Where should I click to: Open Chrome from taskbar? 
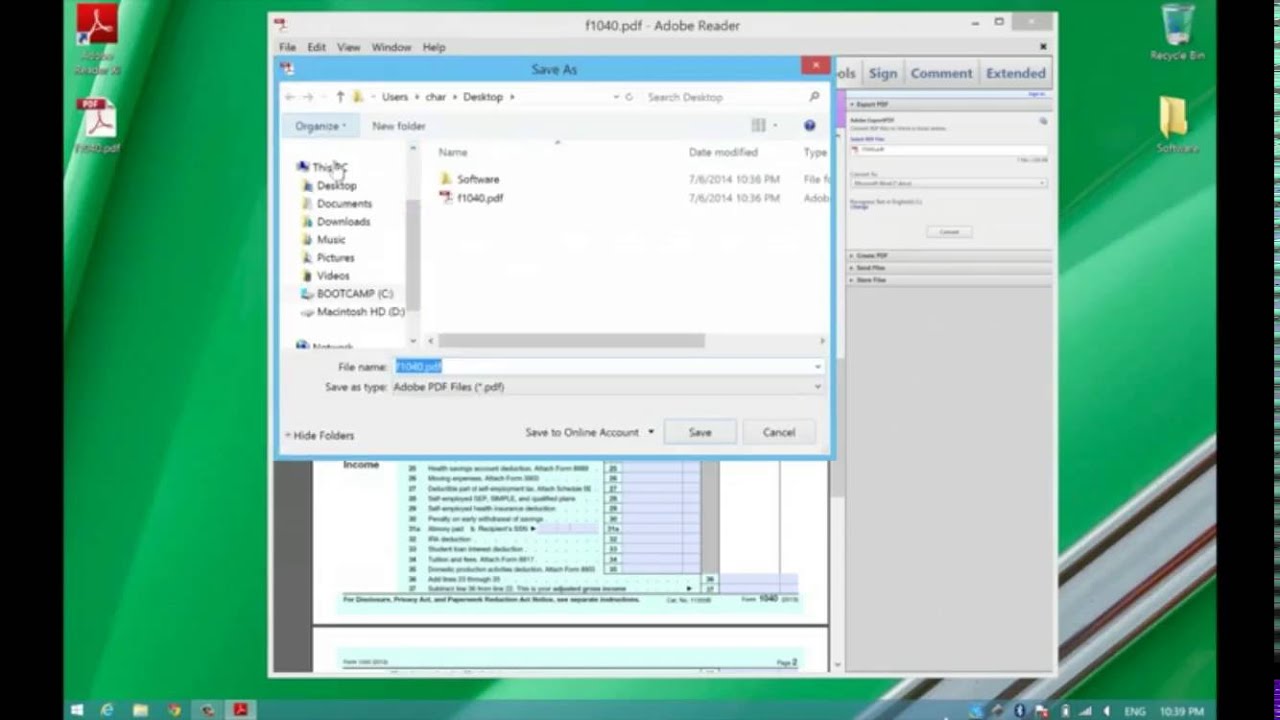[x=174, y=710]
